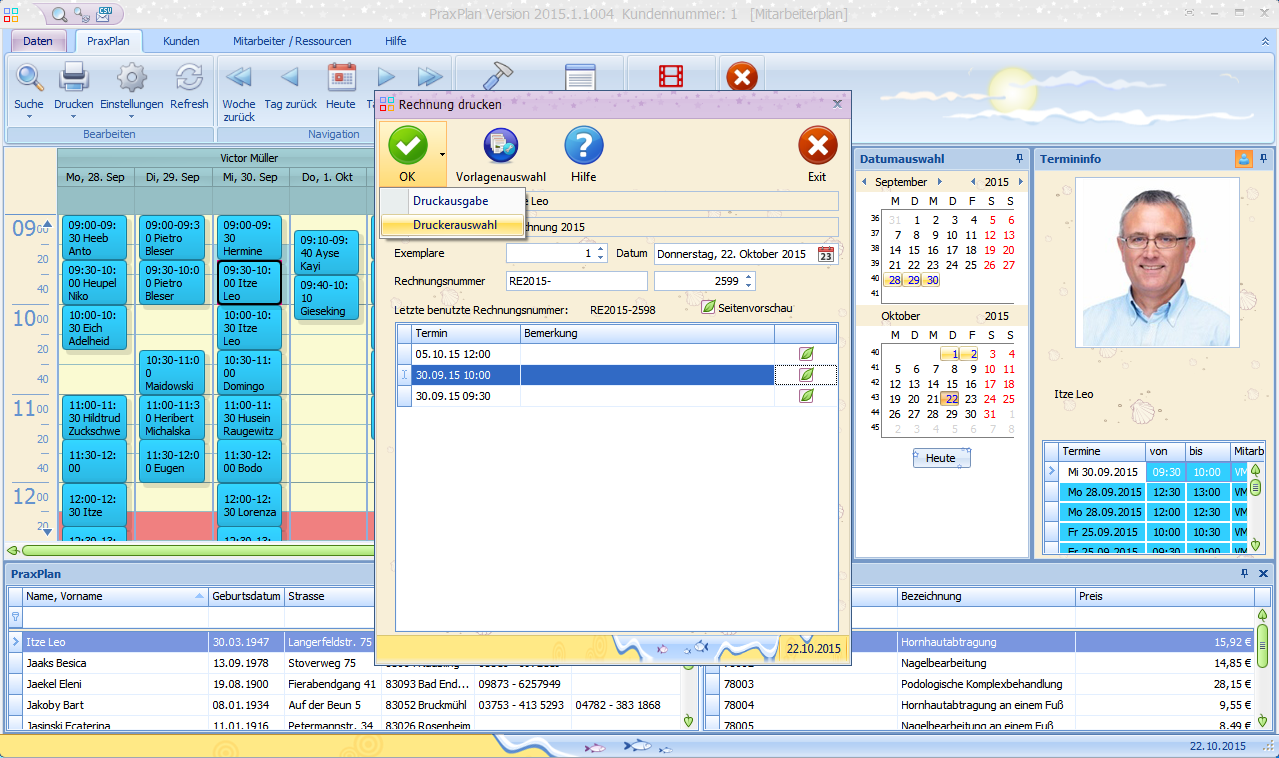Increase the Exemplare count

[x=600, y=249]
